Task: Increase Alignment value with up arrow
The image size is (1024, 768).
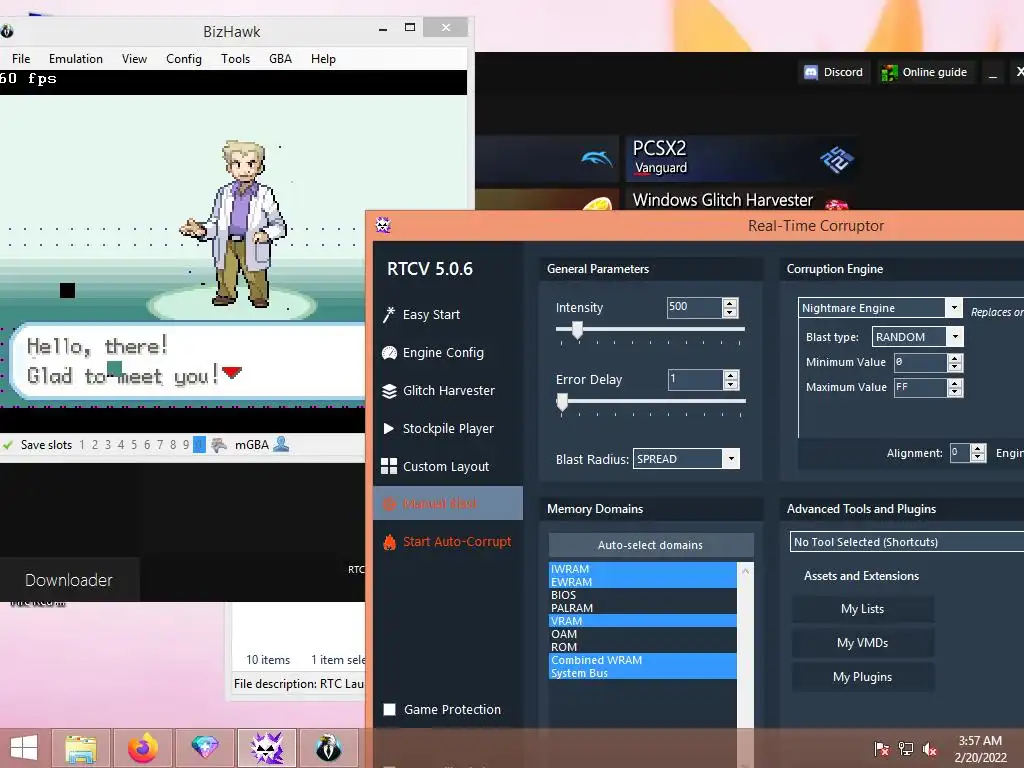Action: coord(978,449)
